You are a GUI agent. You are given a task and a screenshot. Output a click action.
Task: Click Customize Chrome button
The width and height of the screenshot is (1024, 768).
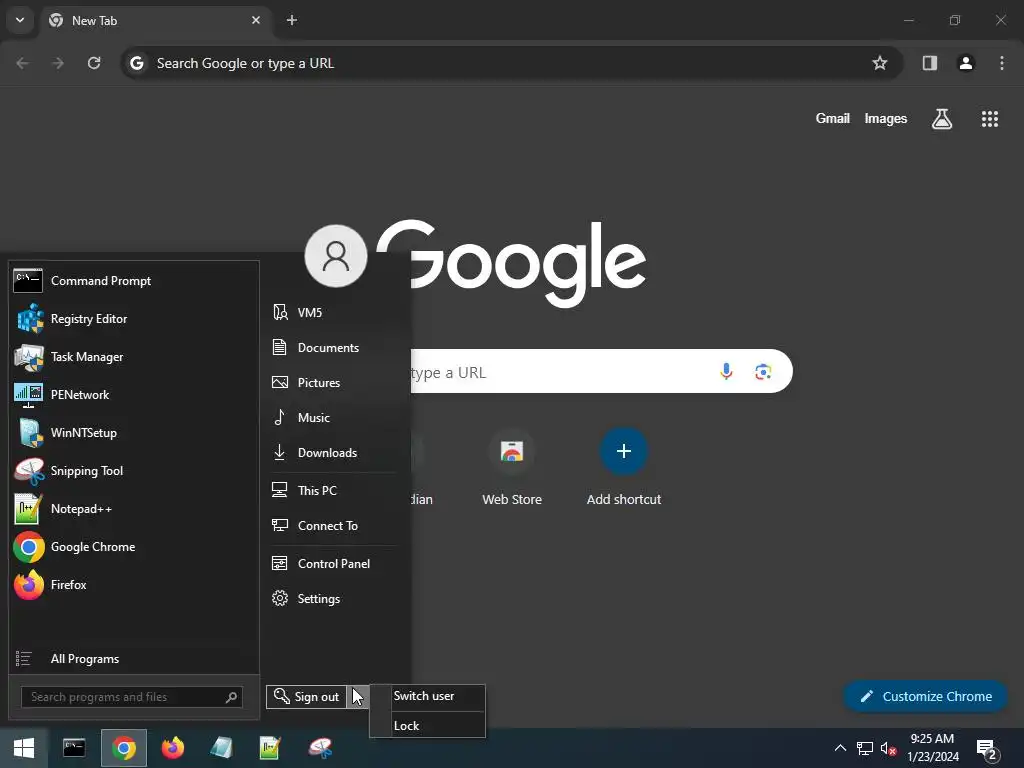[x=925, y=697]
